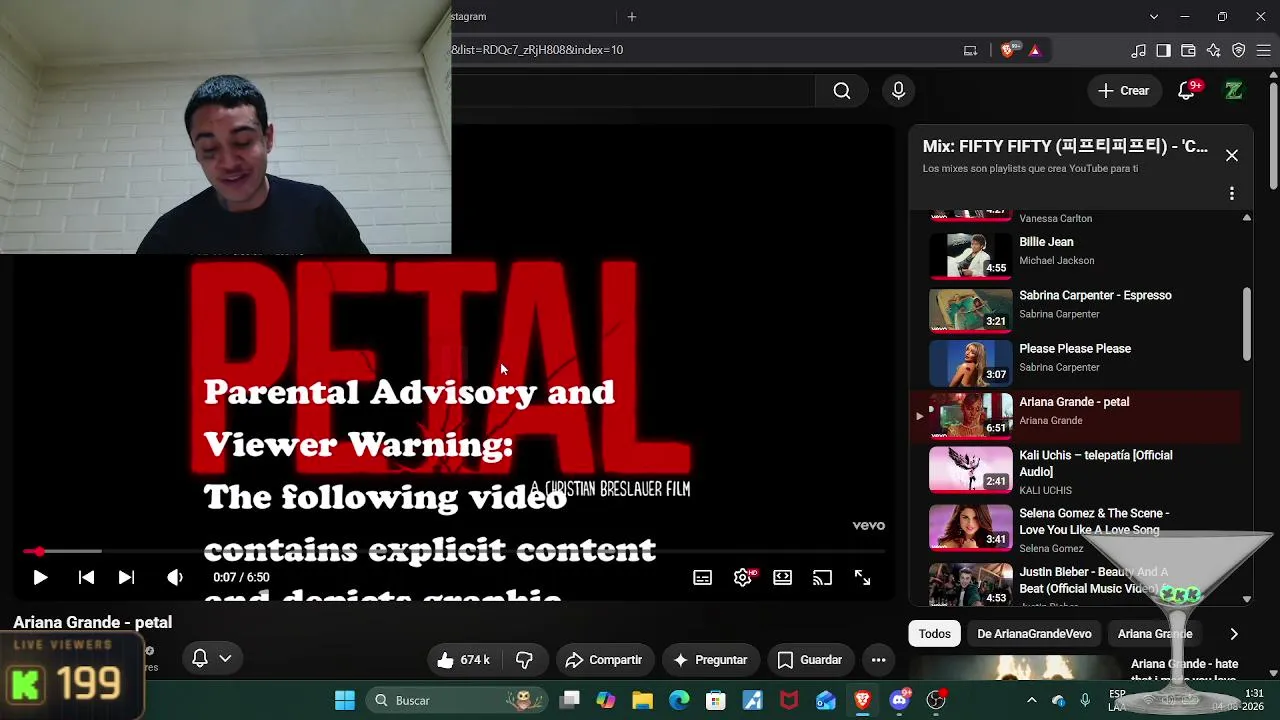Image resolution: width=1280 pixels, height=720 pixels.
Task: Dislike the Ariana Grande petal video
Action: (x=525, y=660)
